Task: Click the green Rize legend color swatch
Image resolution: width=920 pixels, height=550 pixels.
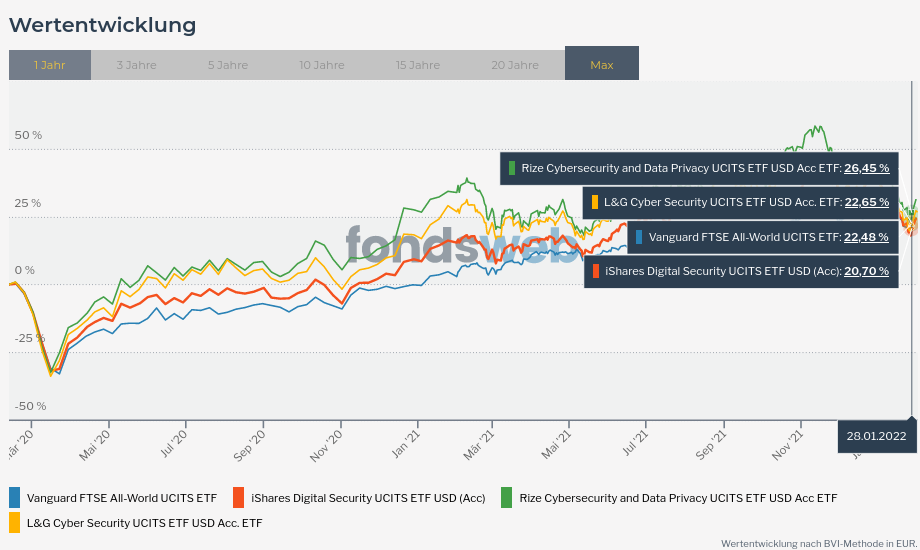Action: [506, 497]
